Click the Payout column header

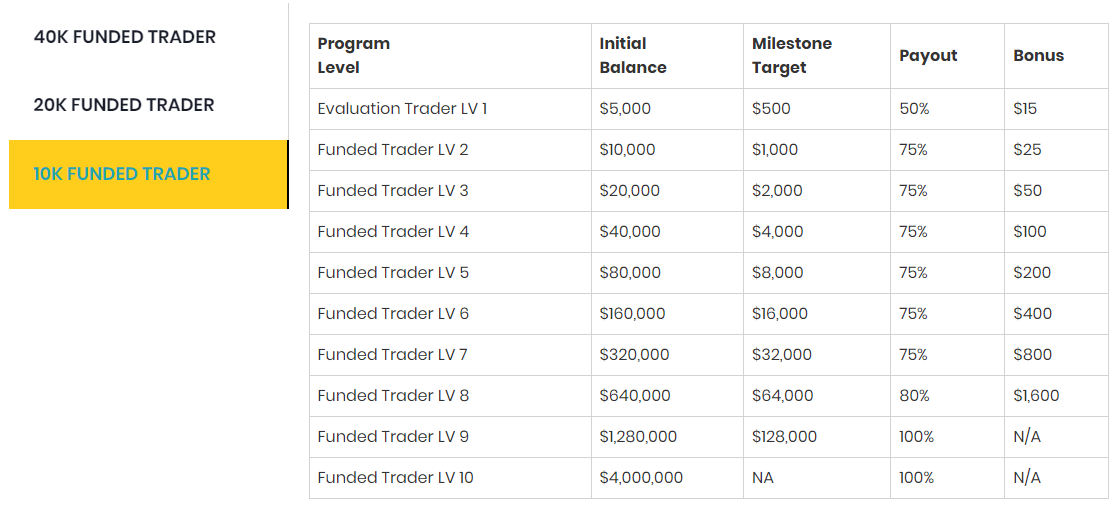coord(928,56)
